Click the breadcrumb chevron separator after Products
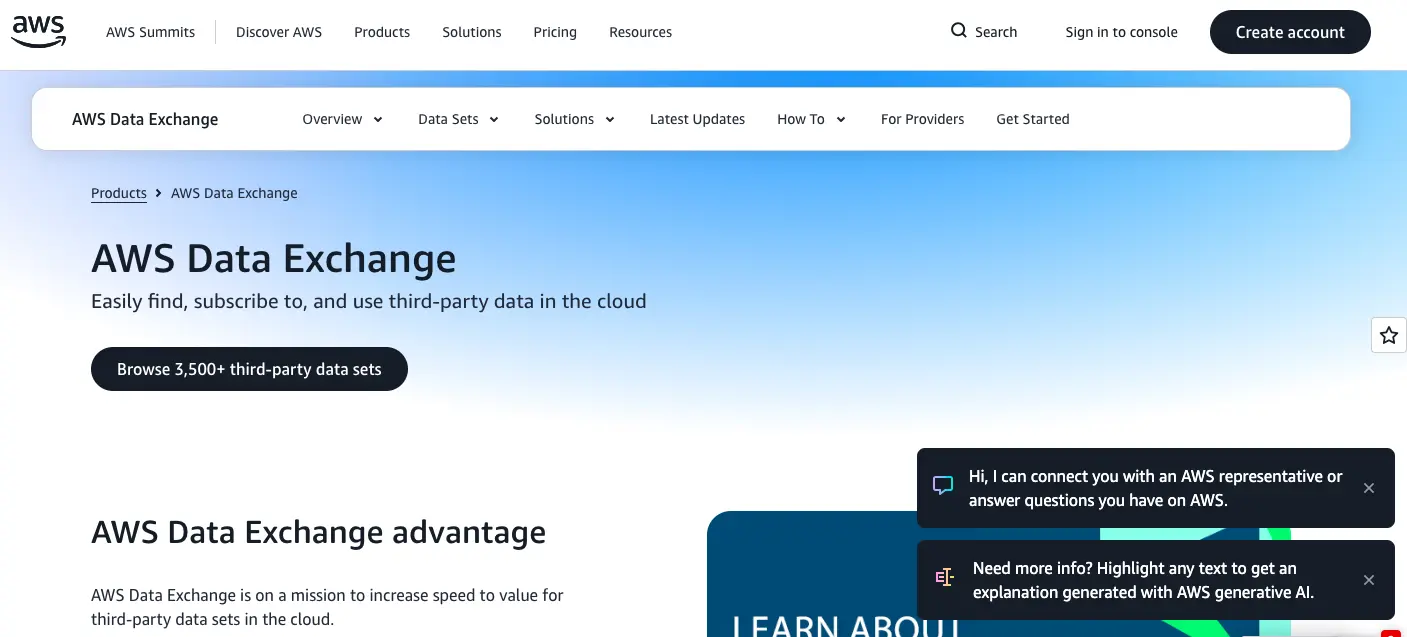This screenshot has height=637, width=1407. coord(158,193)
